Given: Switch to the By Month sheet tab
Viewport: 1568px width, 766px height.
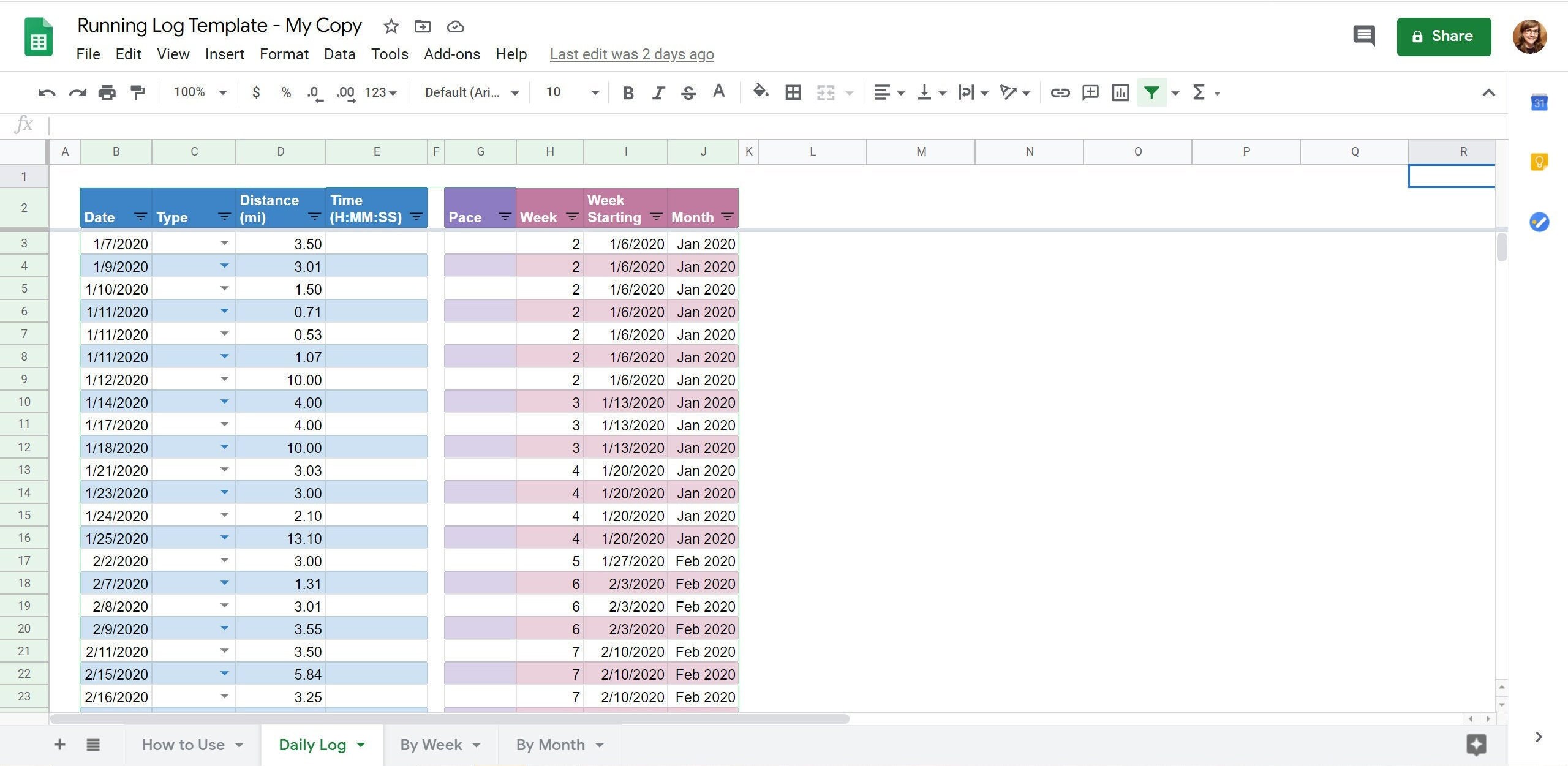Looking at the screenshot, I should pos(550,745).
